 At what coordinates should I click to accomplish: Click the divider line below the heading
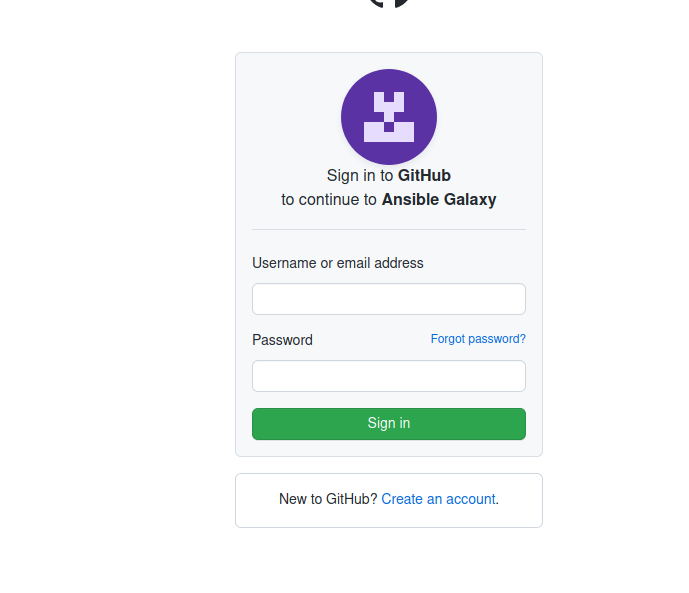[x=389, y=229]
